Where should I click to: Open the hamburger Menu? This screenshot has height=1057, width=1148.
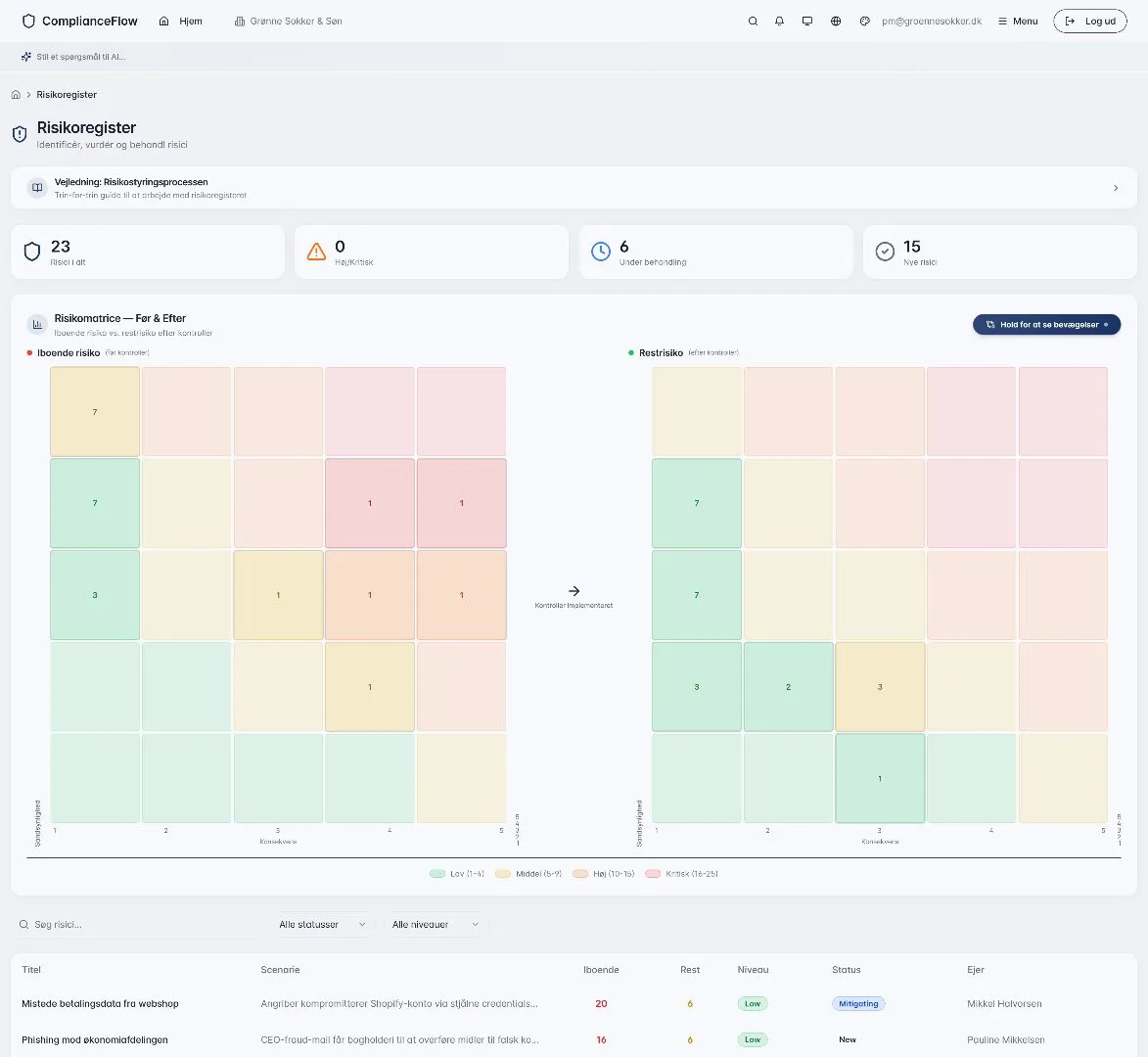[x=1018, y=22]
